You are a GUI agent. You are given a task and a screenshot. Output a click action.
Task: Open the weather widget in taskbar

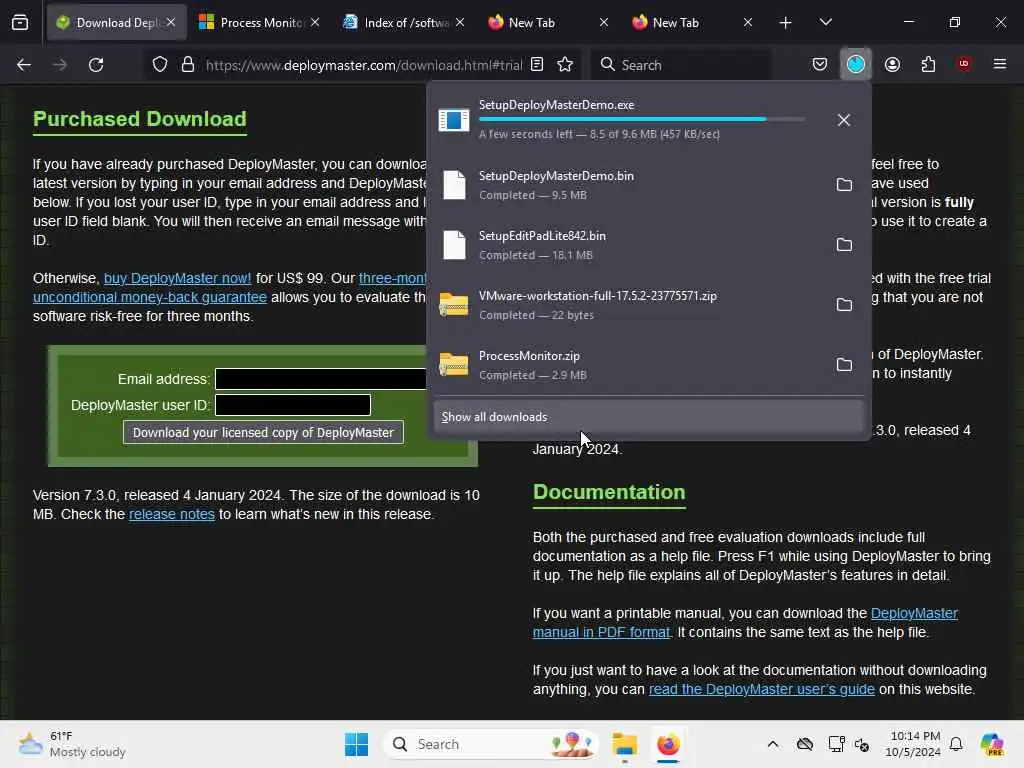click(72, 744)
